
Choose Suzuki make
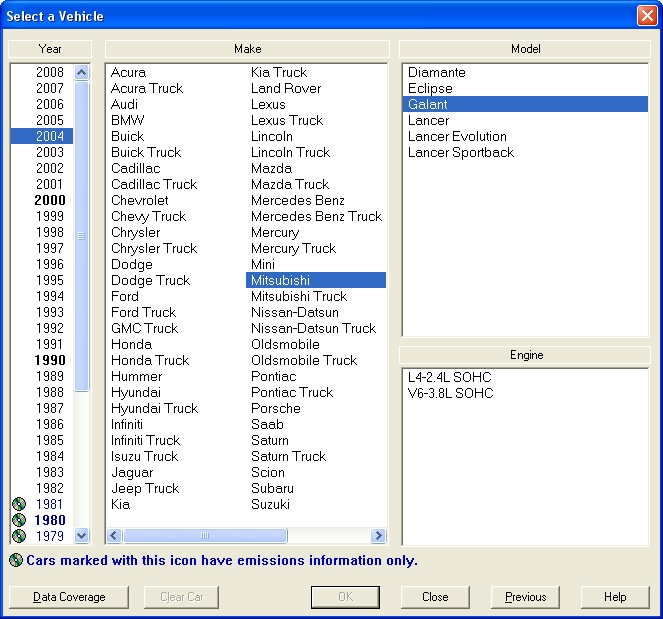(271, 504)
